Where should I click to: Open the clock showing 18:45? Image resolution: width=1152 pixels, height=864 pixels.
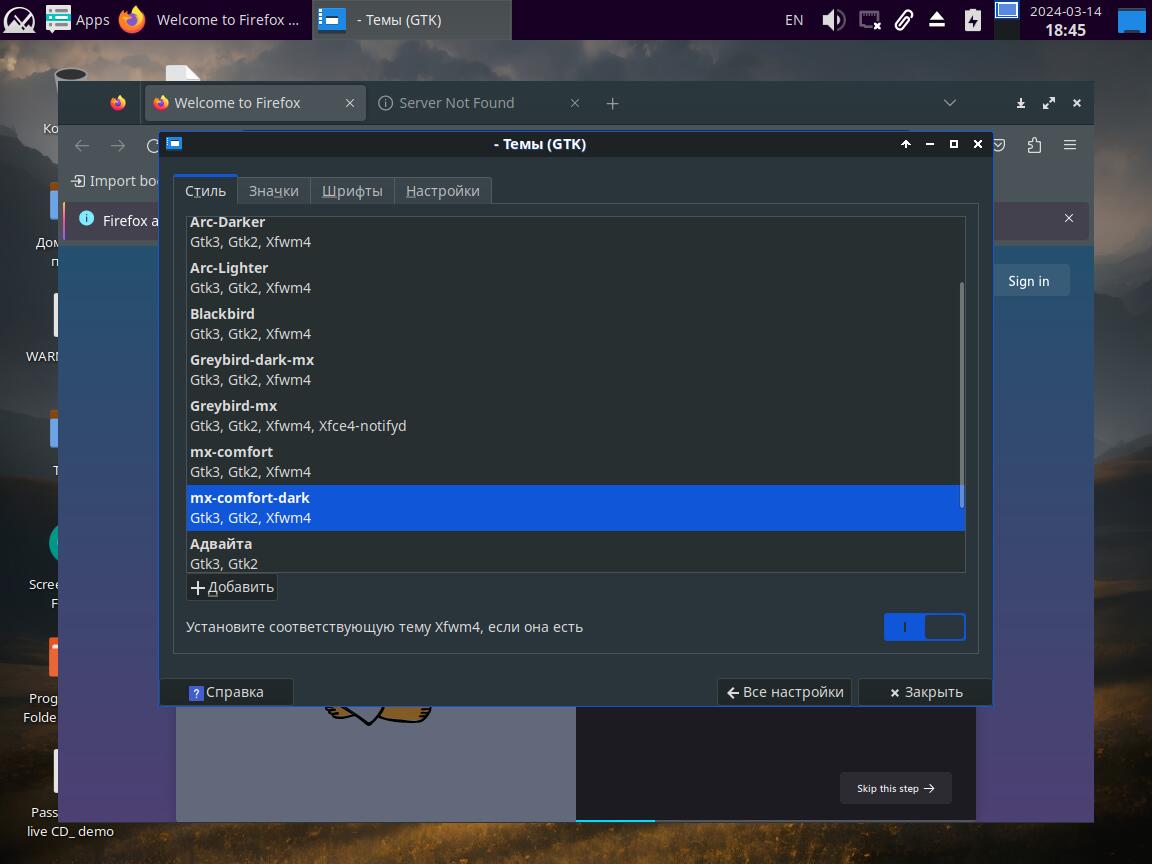tap(1065, 20)
